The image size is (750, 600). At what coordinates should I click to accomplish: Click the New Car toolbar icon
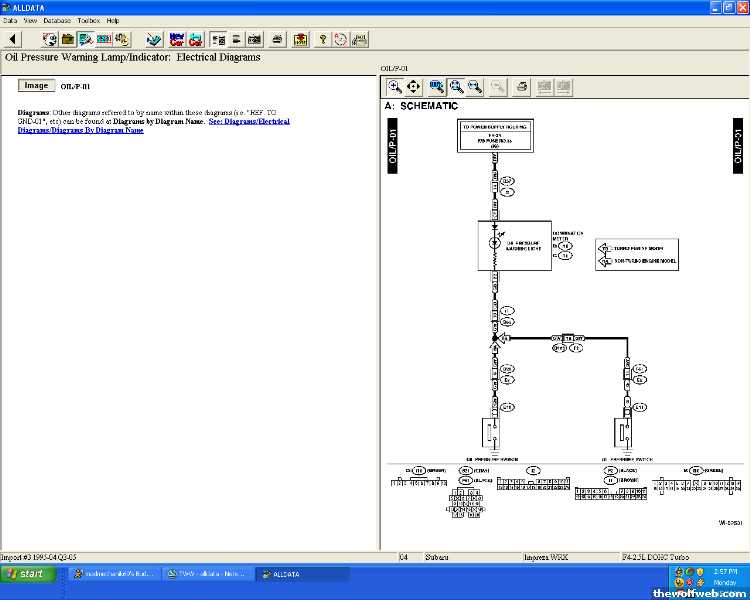(177, 39)
